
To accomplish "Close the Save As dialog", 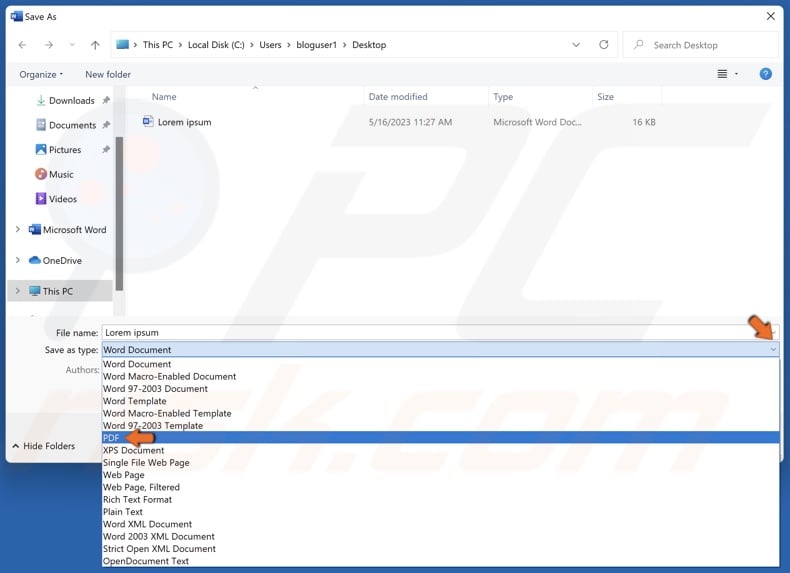I will click(x=770, y=16).
